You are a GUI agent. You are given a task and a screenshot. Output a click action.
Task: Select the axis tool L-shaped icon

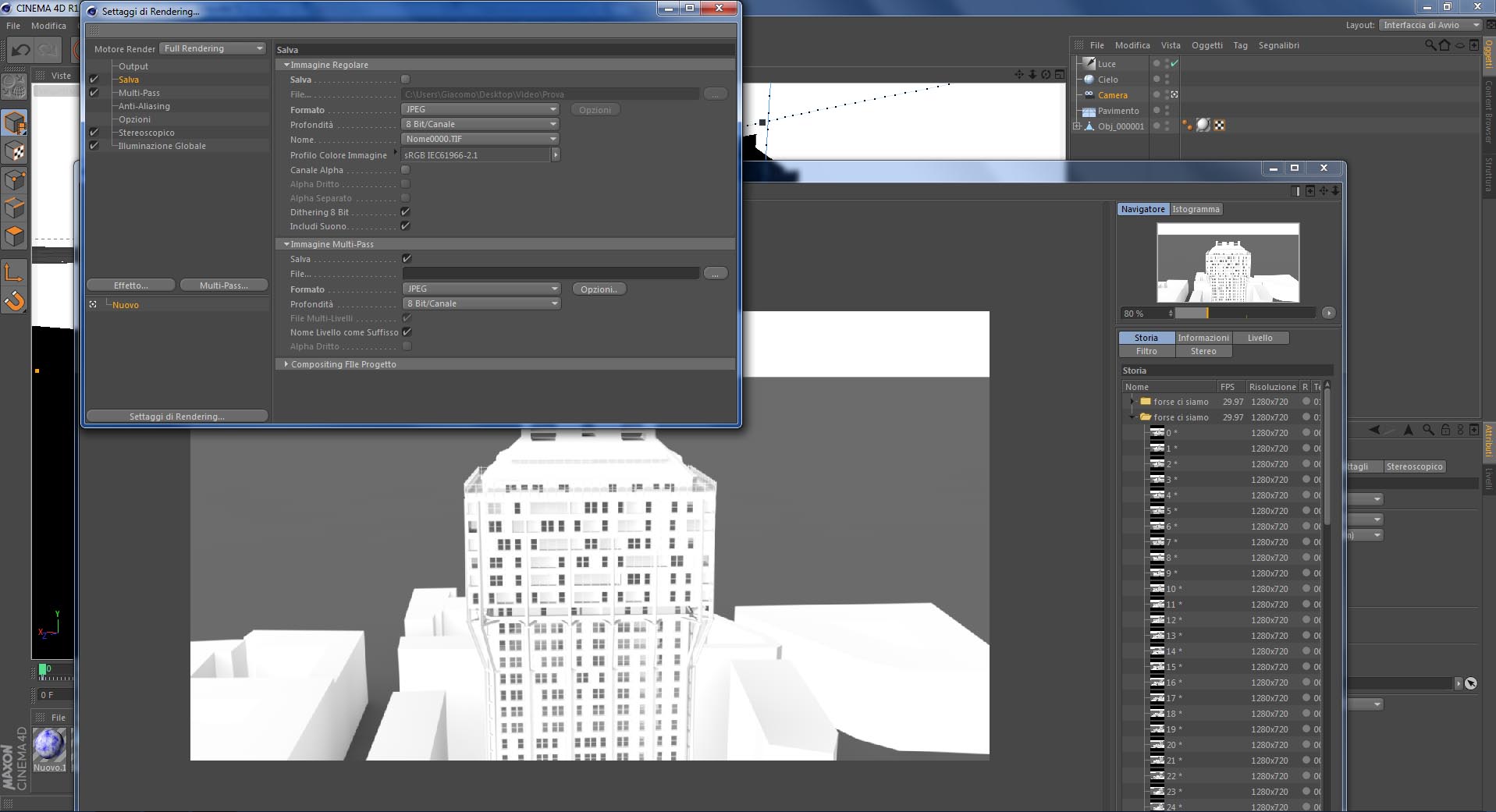pyautogui.click(x=15, y=272)
